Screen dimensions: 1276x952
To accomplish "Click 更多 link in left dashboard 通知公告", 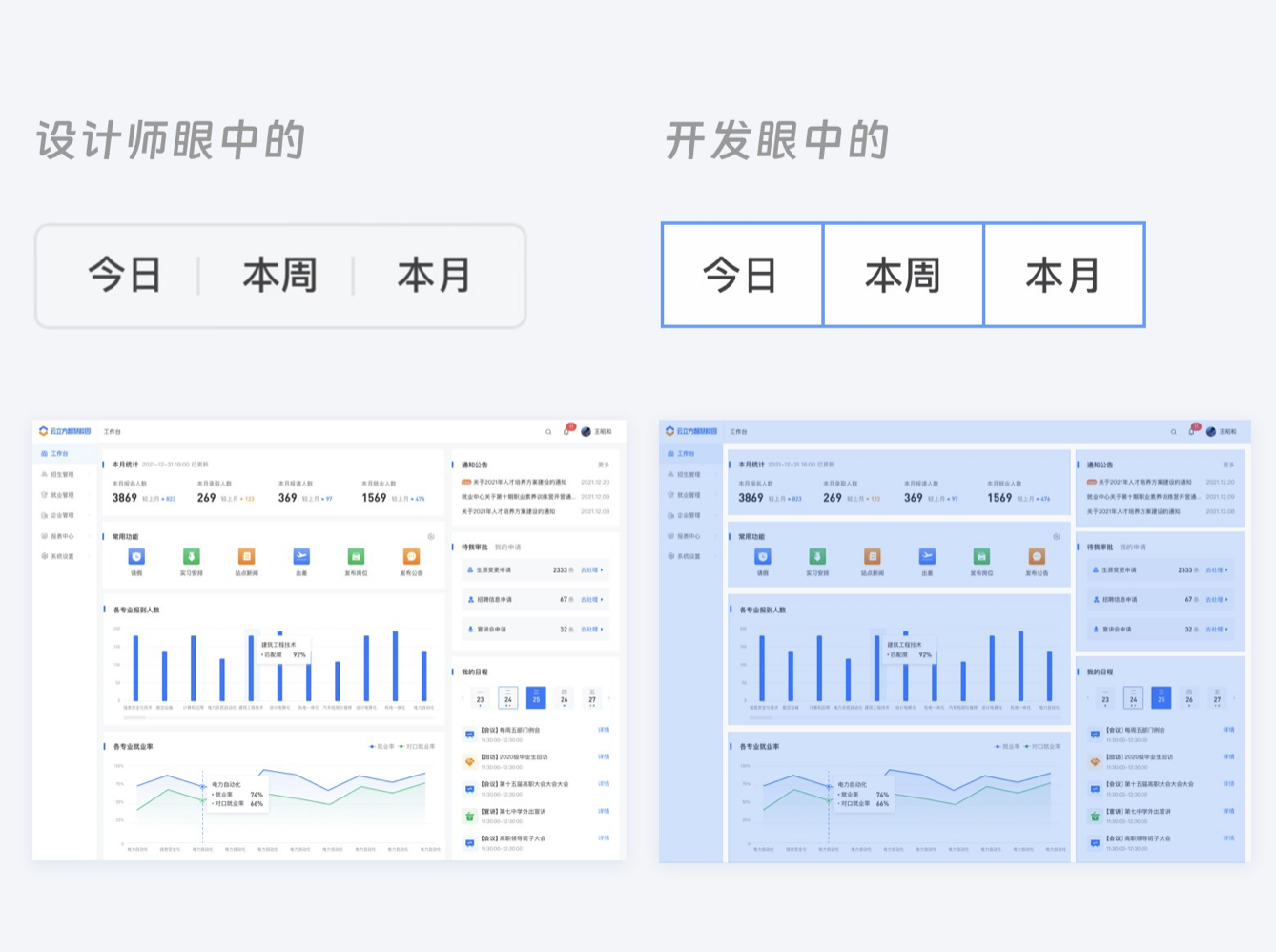I will 603,466.
